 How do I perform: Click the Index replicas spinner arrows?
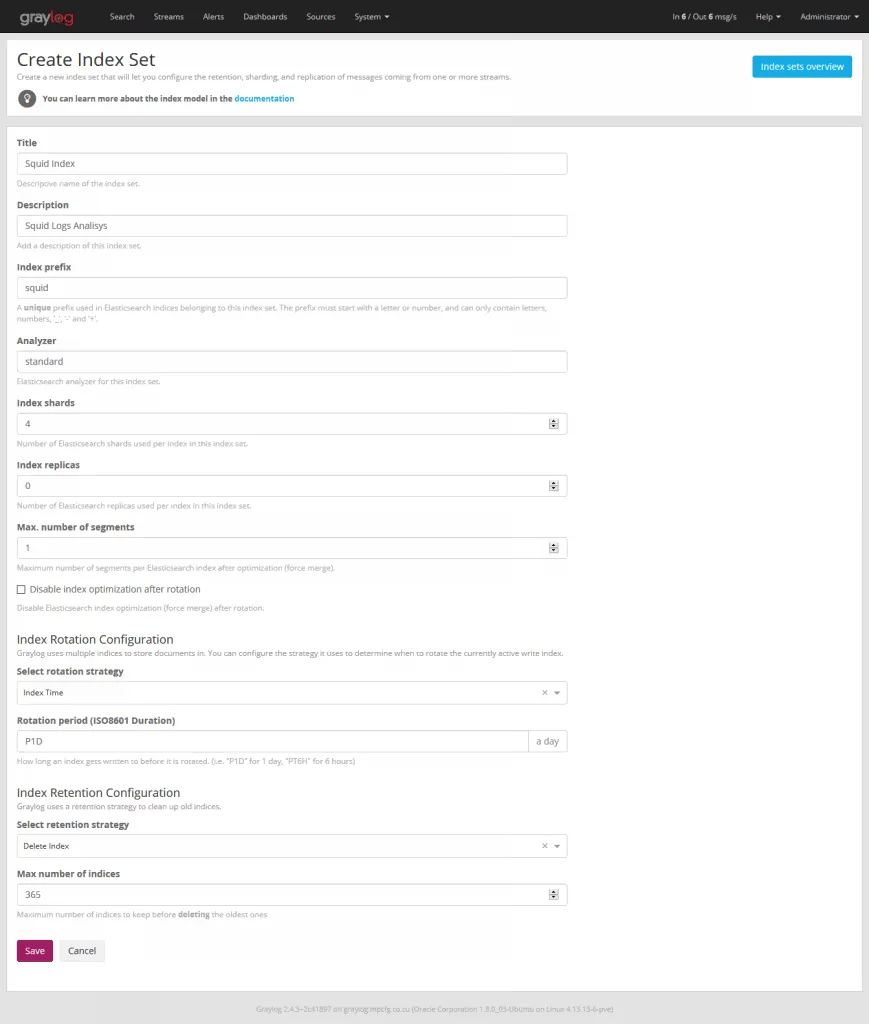point(554,486)
